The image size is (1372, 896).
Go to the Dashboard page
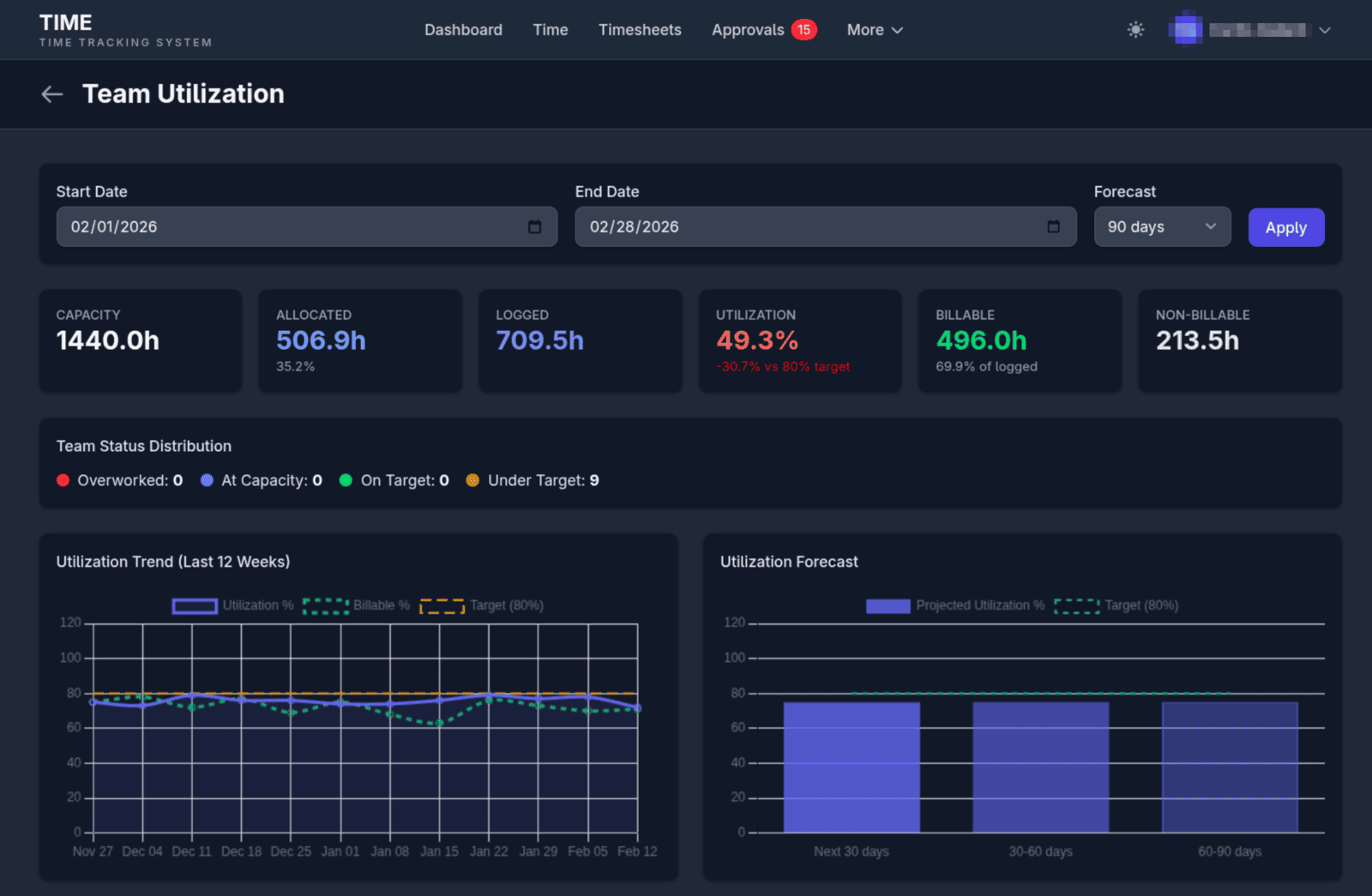tap(463, 30)
